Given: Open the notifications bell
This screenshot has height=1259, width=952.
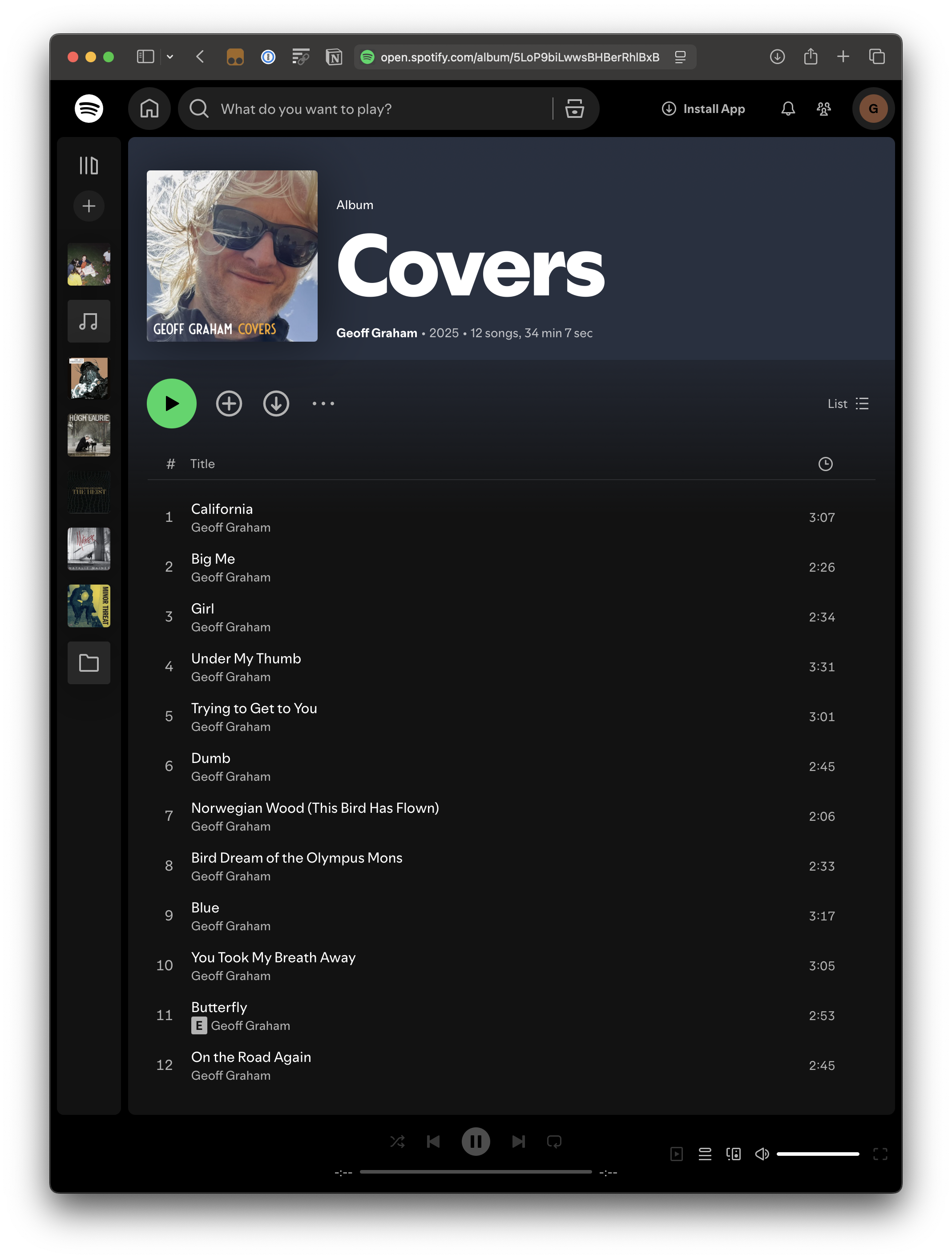Looking at the screenshot, I should pos(787,109).
